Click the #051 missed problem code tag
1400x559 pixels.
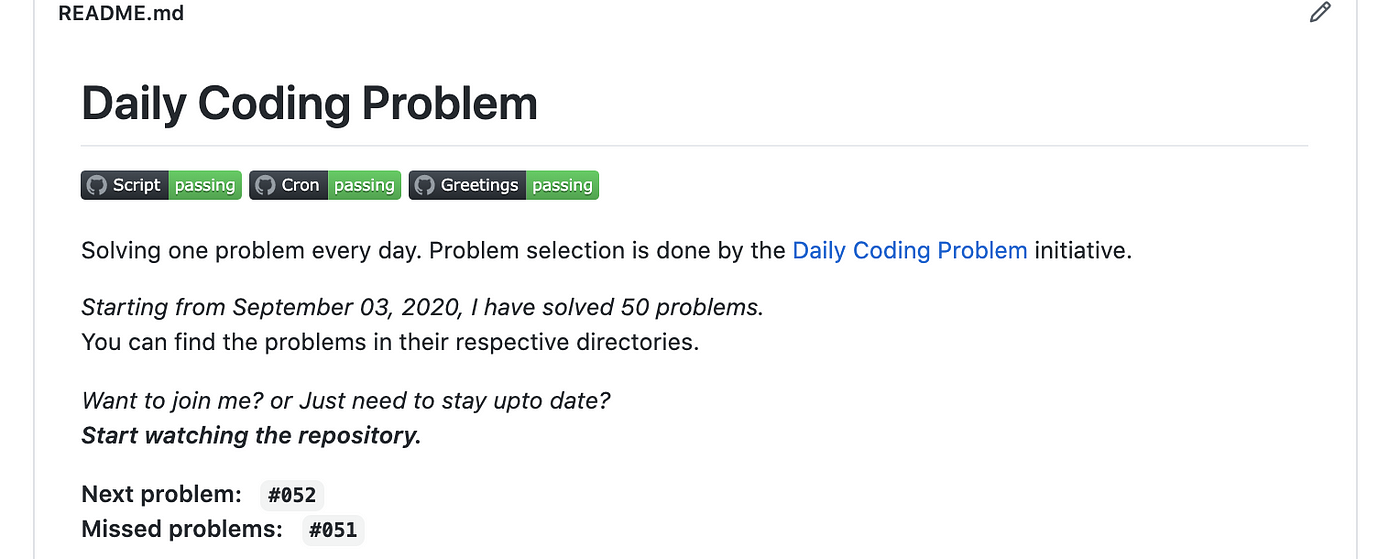tap(333, 530)
